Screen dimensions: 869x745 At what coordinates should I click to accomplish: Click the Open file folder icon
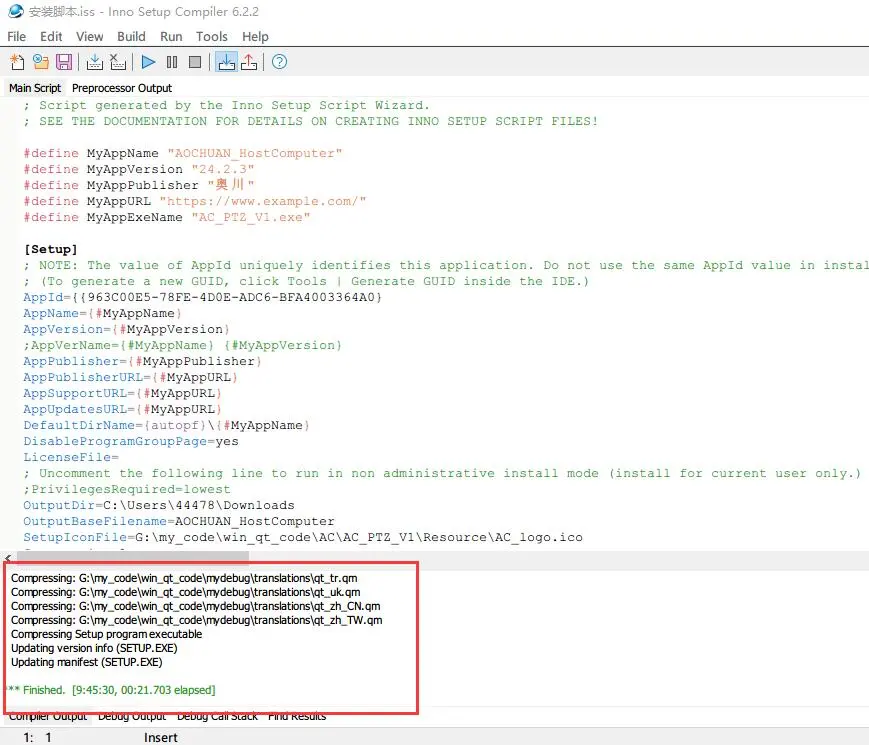pyautogui.click(x=40, y=62)
